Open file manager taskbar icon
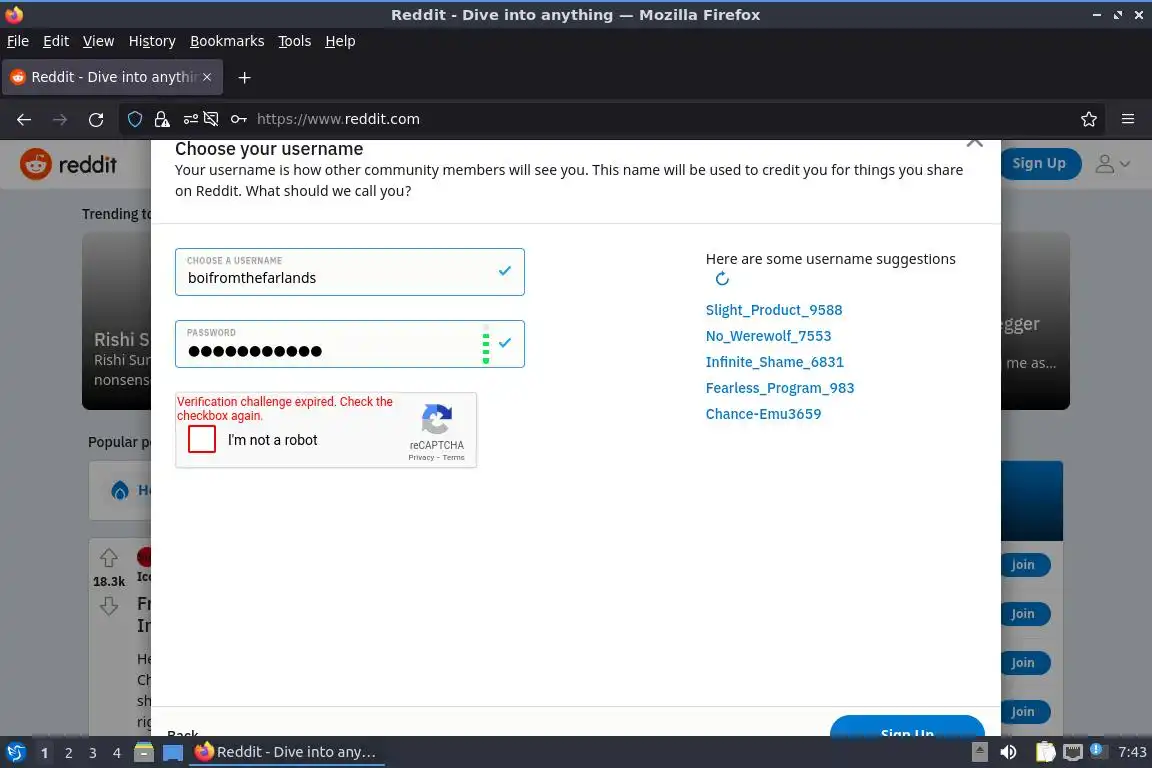The height and width of the screenshot is (768, 1152). pos(144,753)
